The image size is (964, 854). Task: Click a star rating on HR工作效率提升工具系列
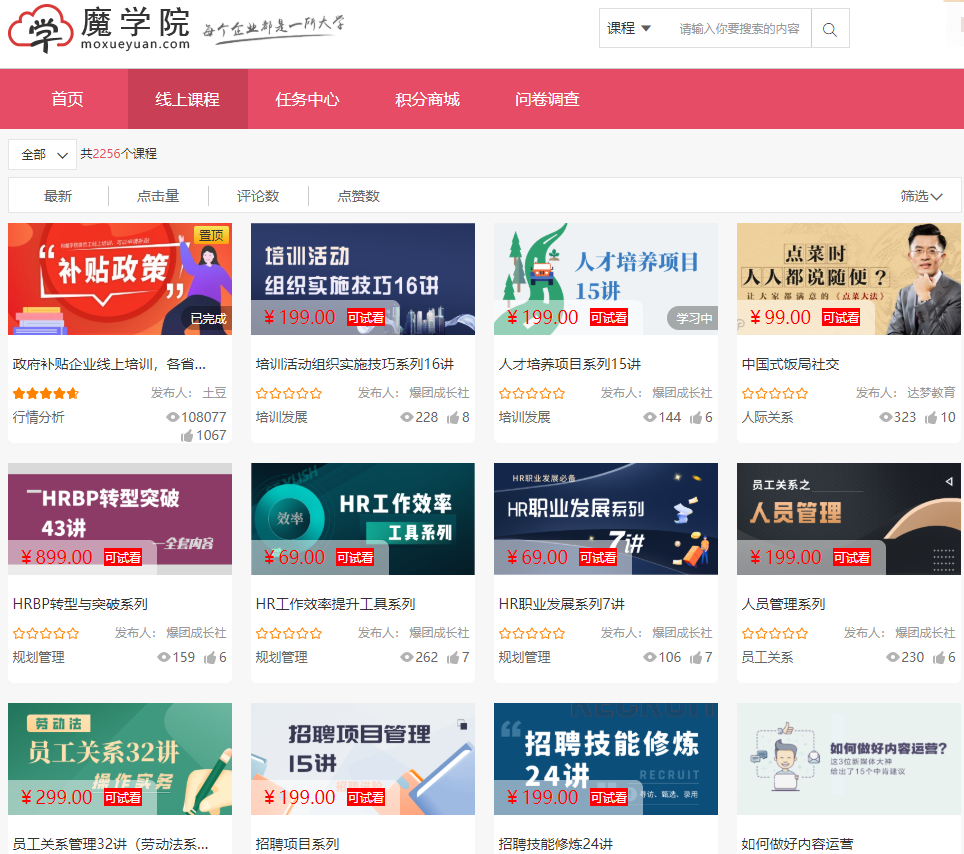288,632
